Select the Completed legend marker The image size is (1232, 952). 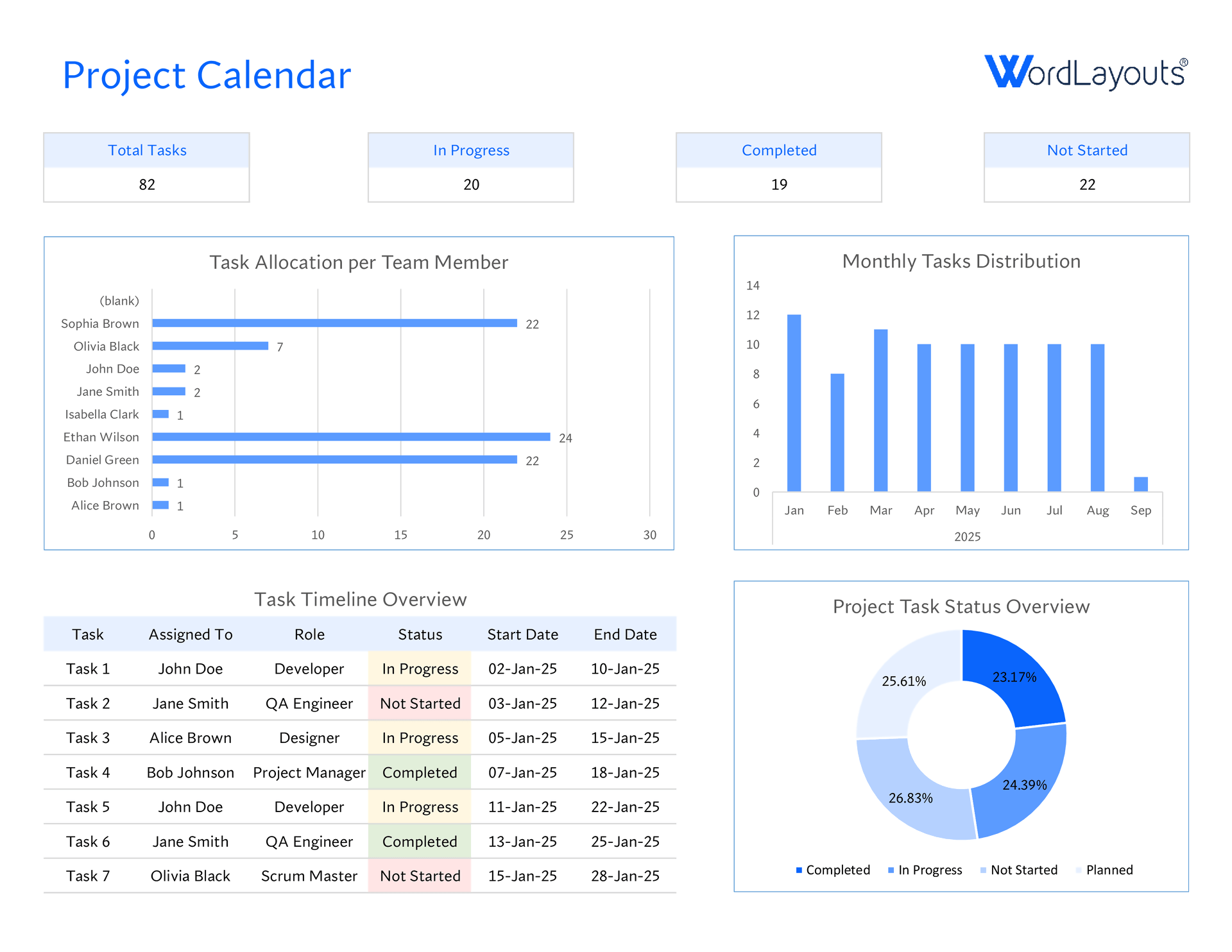coord(799,870)
